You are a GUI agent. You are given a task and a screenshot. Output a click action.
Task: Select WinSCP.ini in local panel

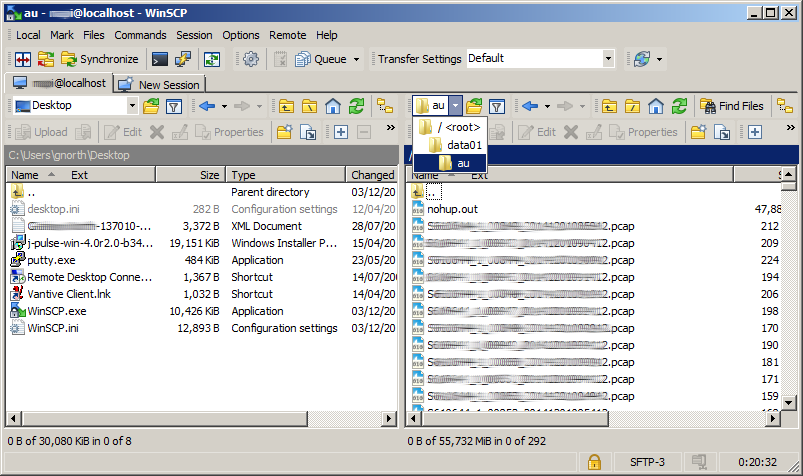coord(53,328)
